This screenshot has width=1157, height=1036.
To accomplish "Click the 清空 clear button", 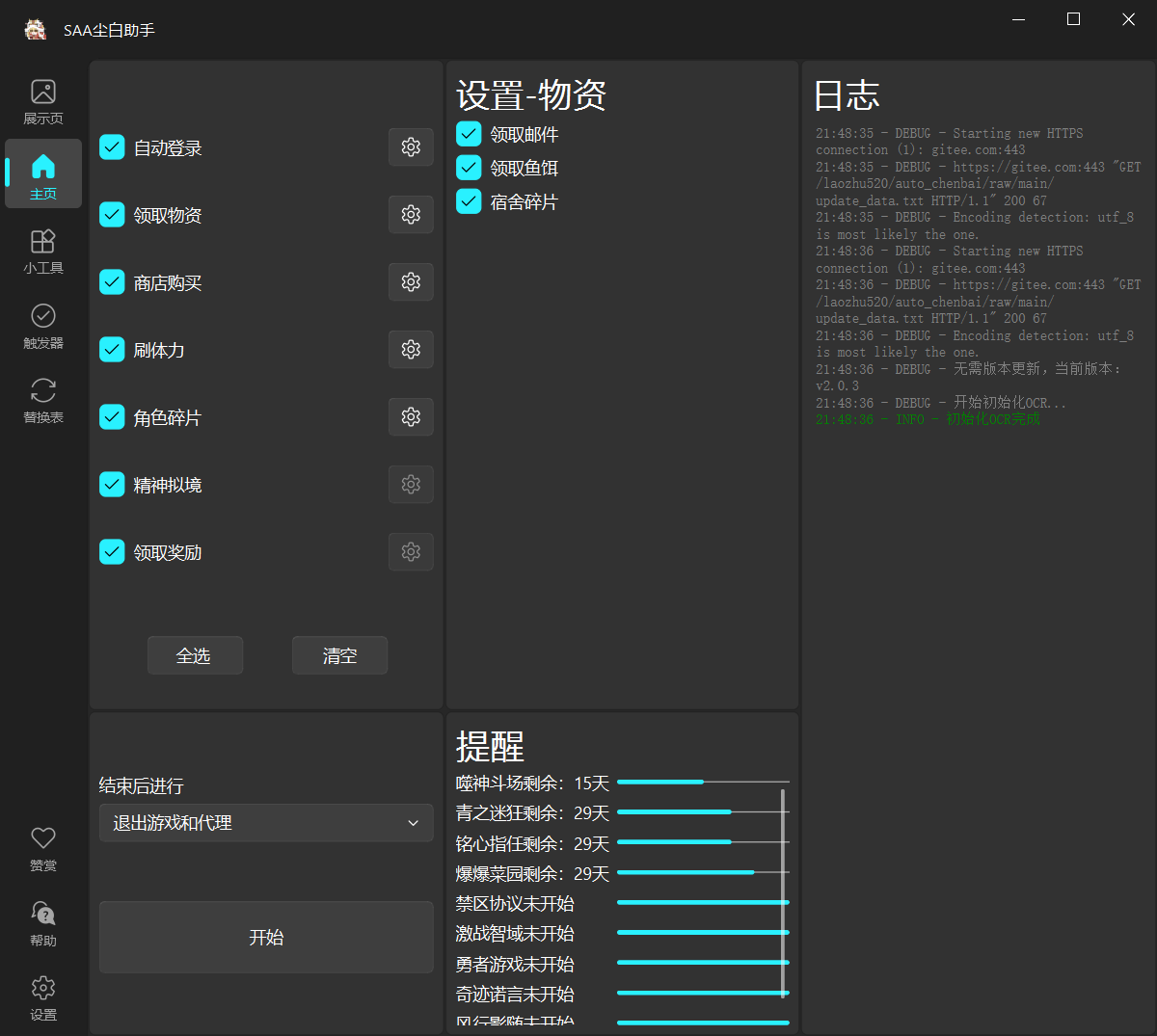I will pos(339,655).
